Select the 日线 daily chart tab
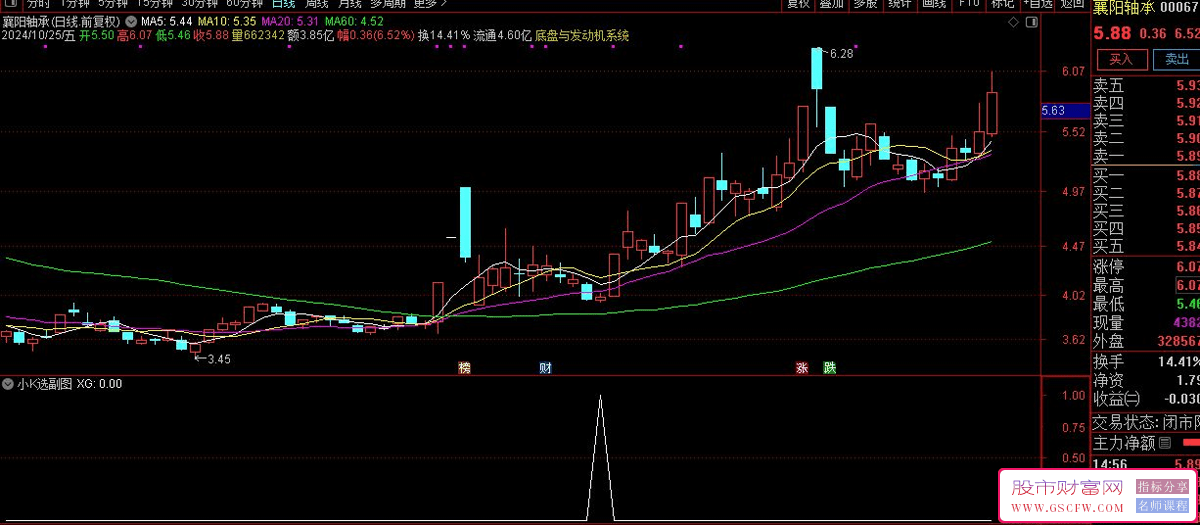 click(x=284, y=3)
